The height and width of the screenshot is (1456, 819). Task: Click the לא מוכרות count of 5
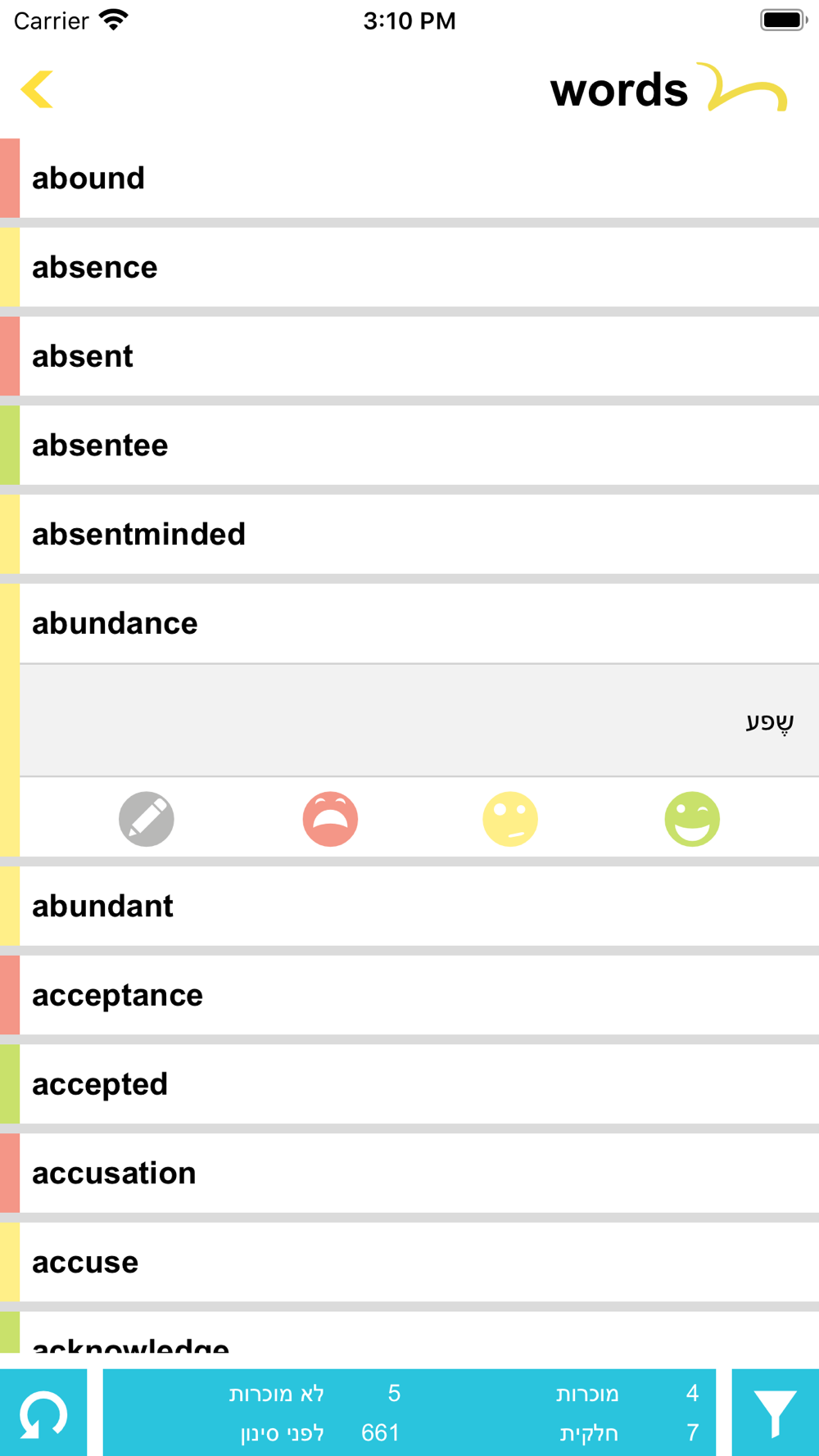[394, 1393]
